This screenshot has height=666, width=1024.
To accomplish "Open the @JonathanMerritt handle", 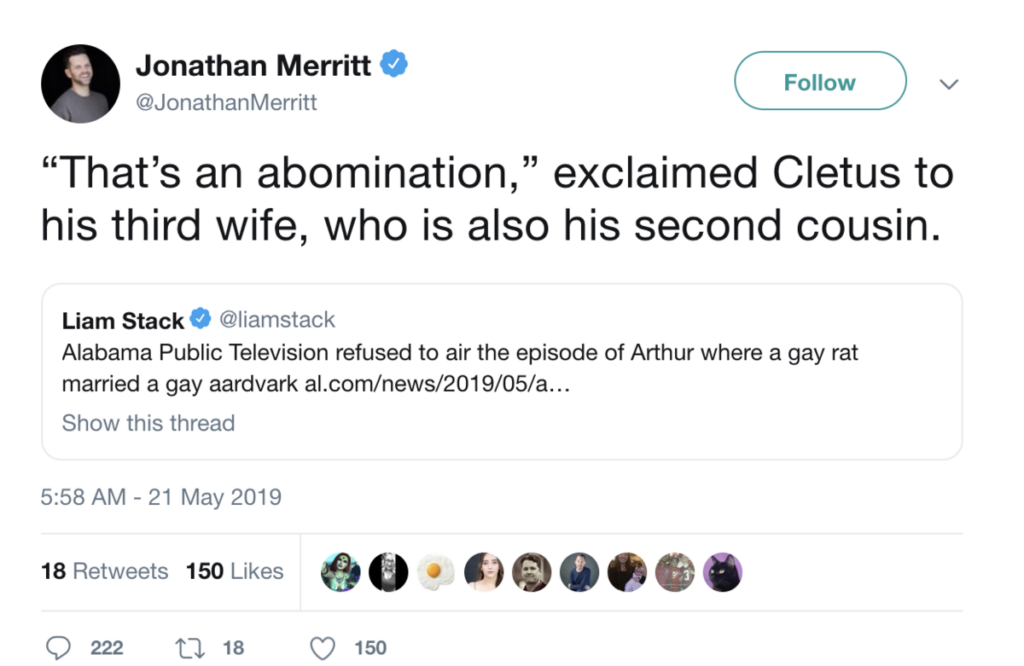I will (226, 103).
